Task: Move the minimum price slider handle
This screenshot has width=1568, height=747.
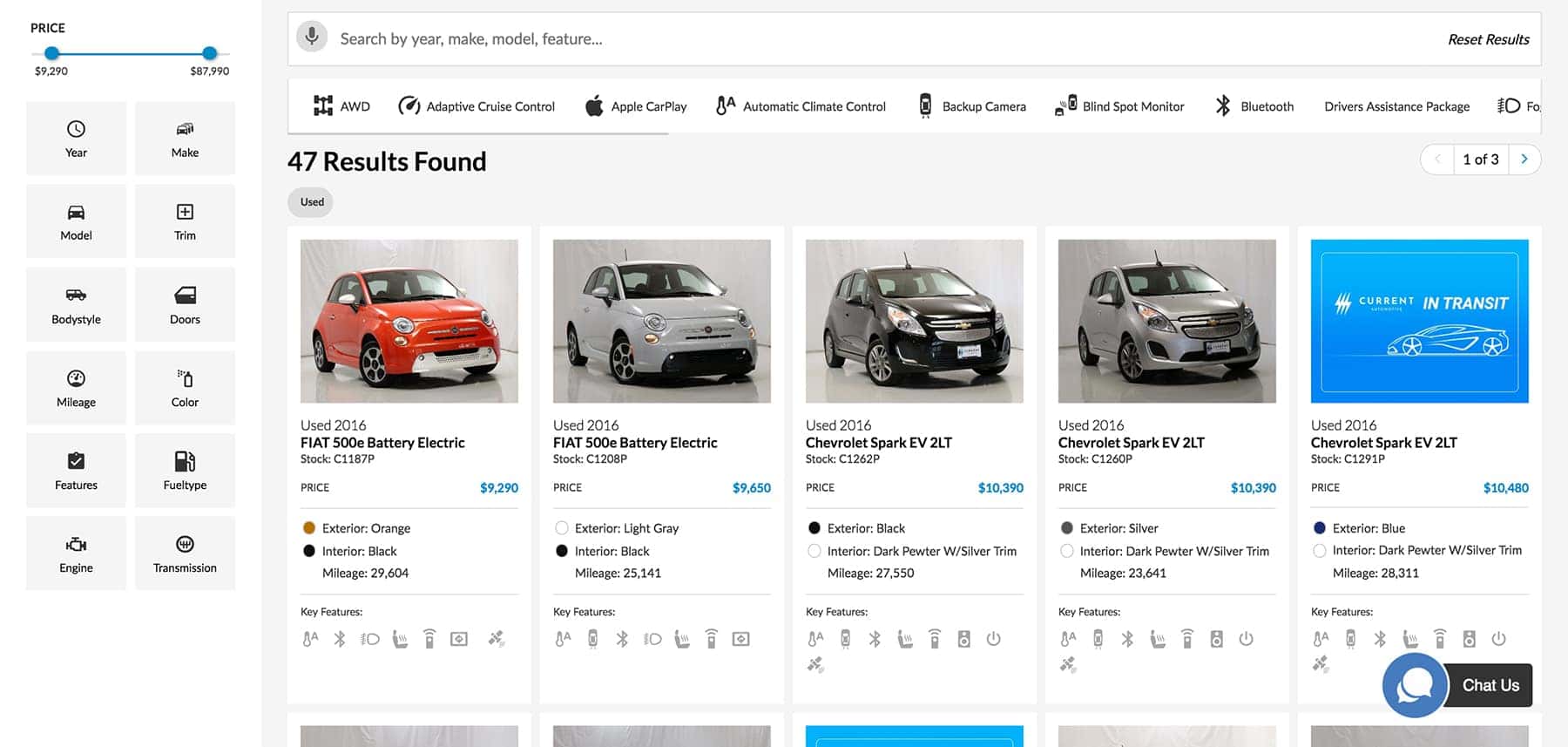Action: [x=52, y=53]
